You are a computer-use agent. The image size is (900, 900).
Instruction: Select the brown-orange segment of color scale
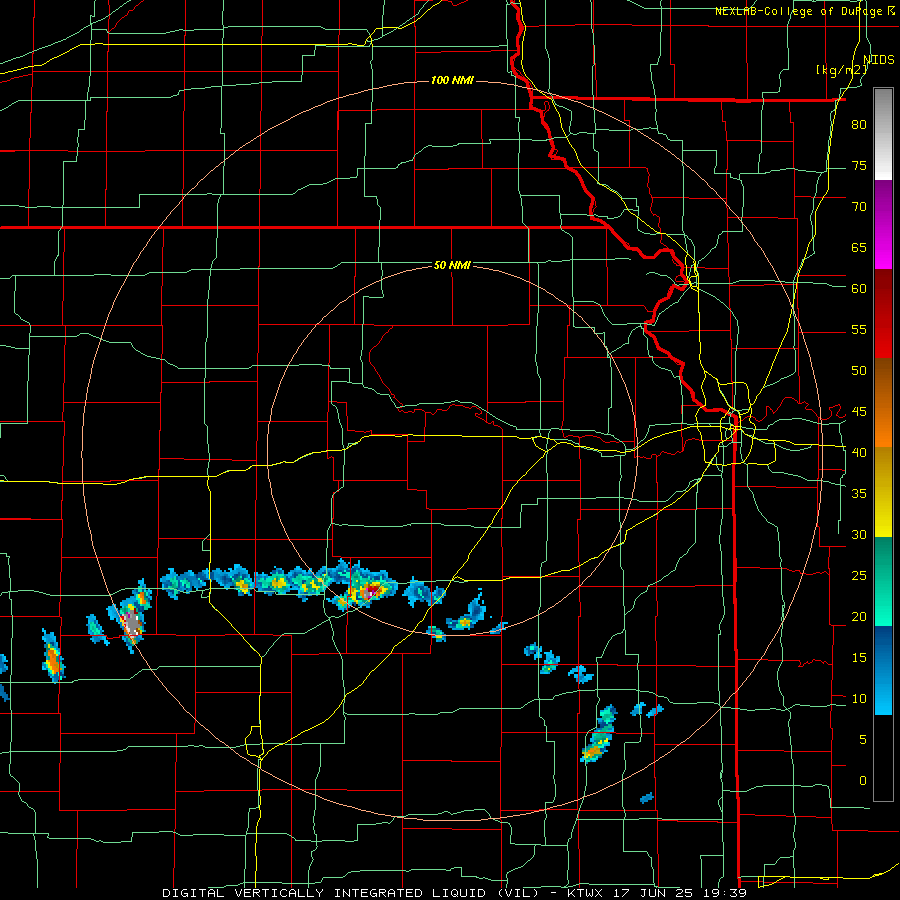tap(883, 402)
